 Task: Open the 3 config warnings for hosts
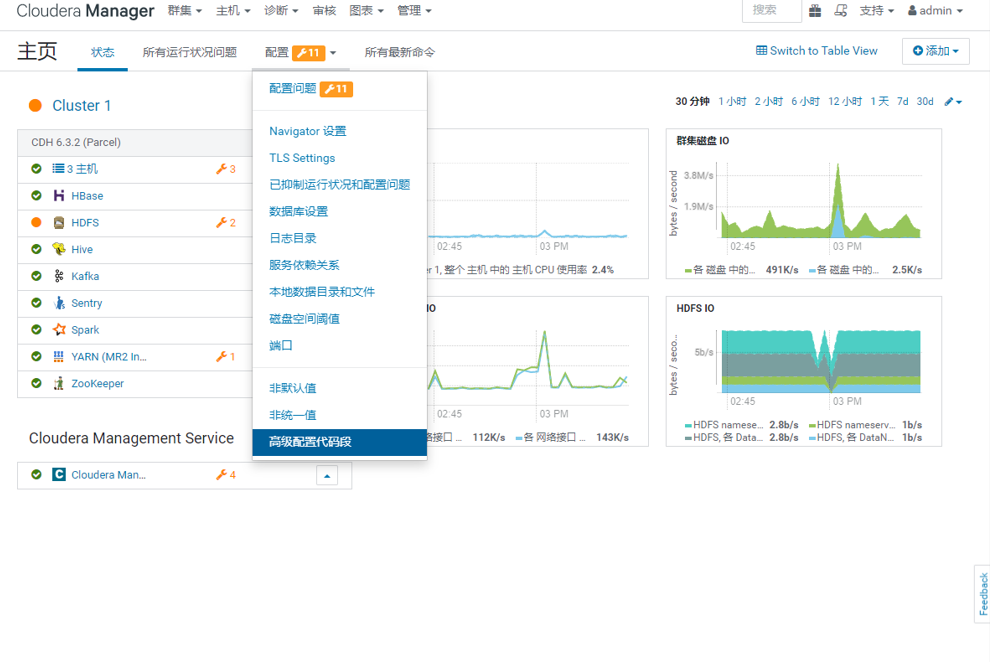point(226,169)
